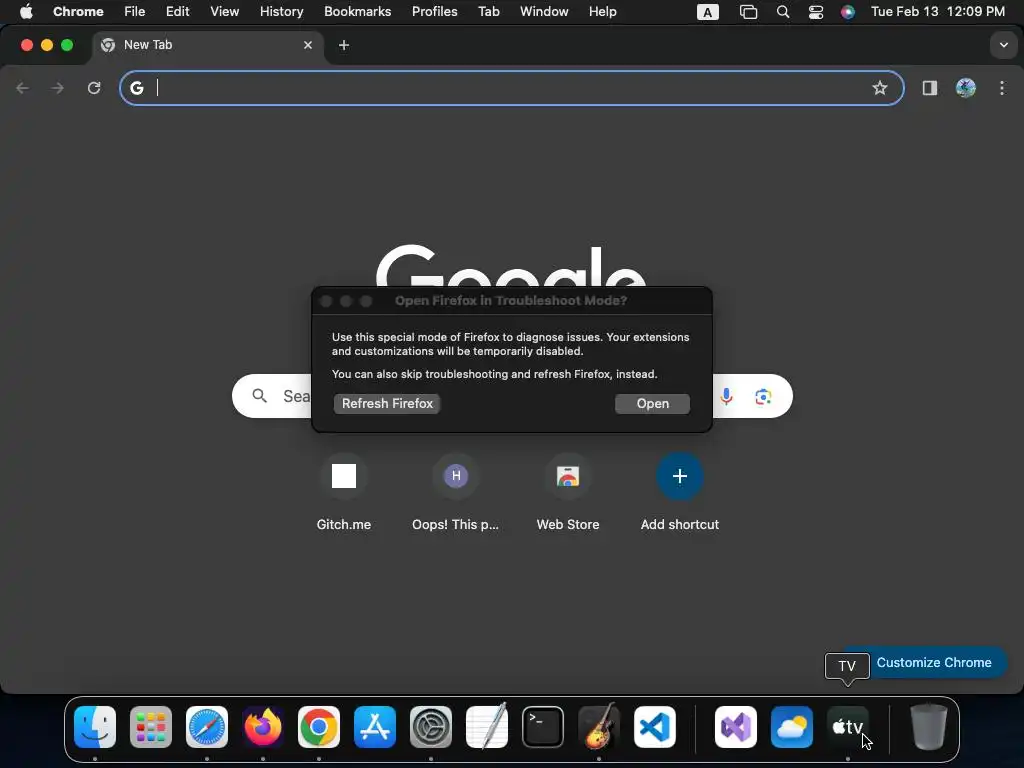Close the New Tab tab
The width and height of the screenshot is (1024, 768).
tap(308, 45)
